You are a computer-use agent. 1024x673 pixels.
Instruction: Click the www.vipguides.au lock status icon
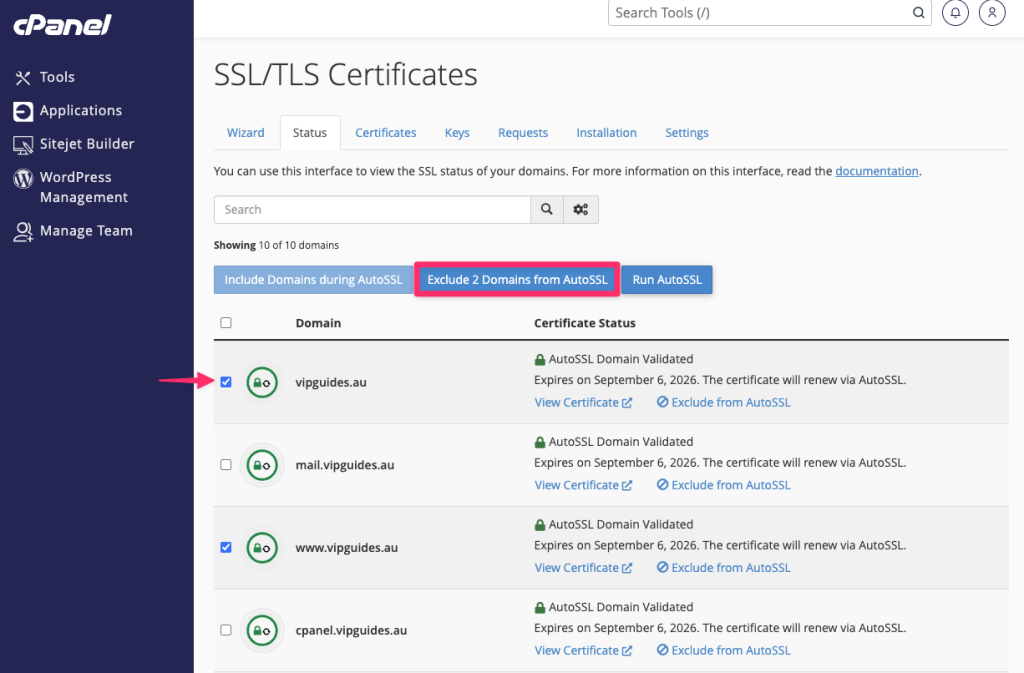[x=262, y=548]
